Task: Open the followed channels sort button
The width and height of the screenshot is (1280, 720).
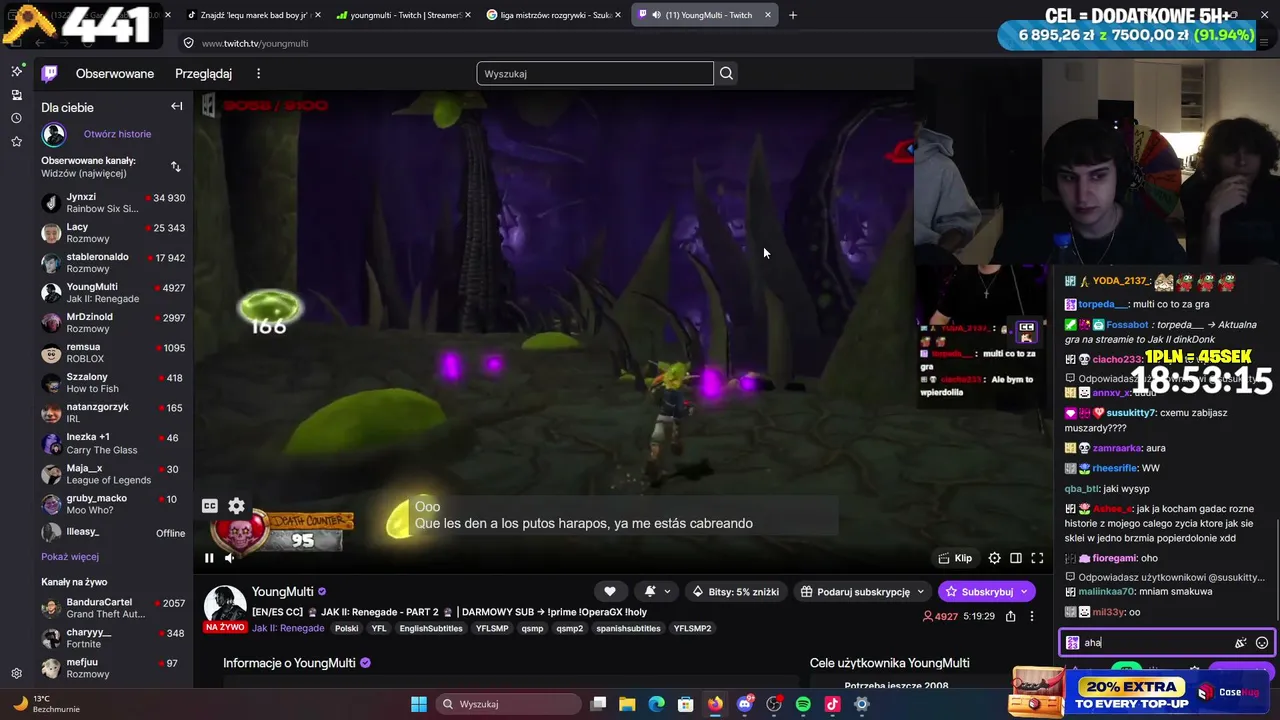Action: coord(176,167)
